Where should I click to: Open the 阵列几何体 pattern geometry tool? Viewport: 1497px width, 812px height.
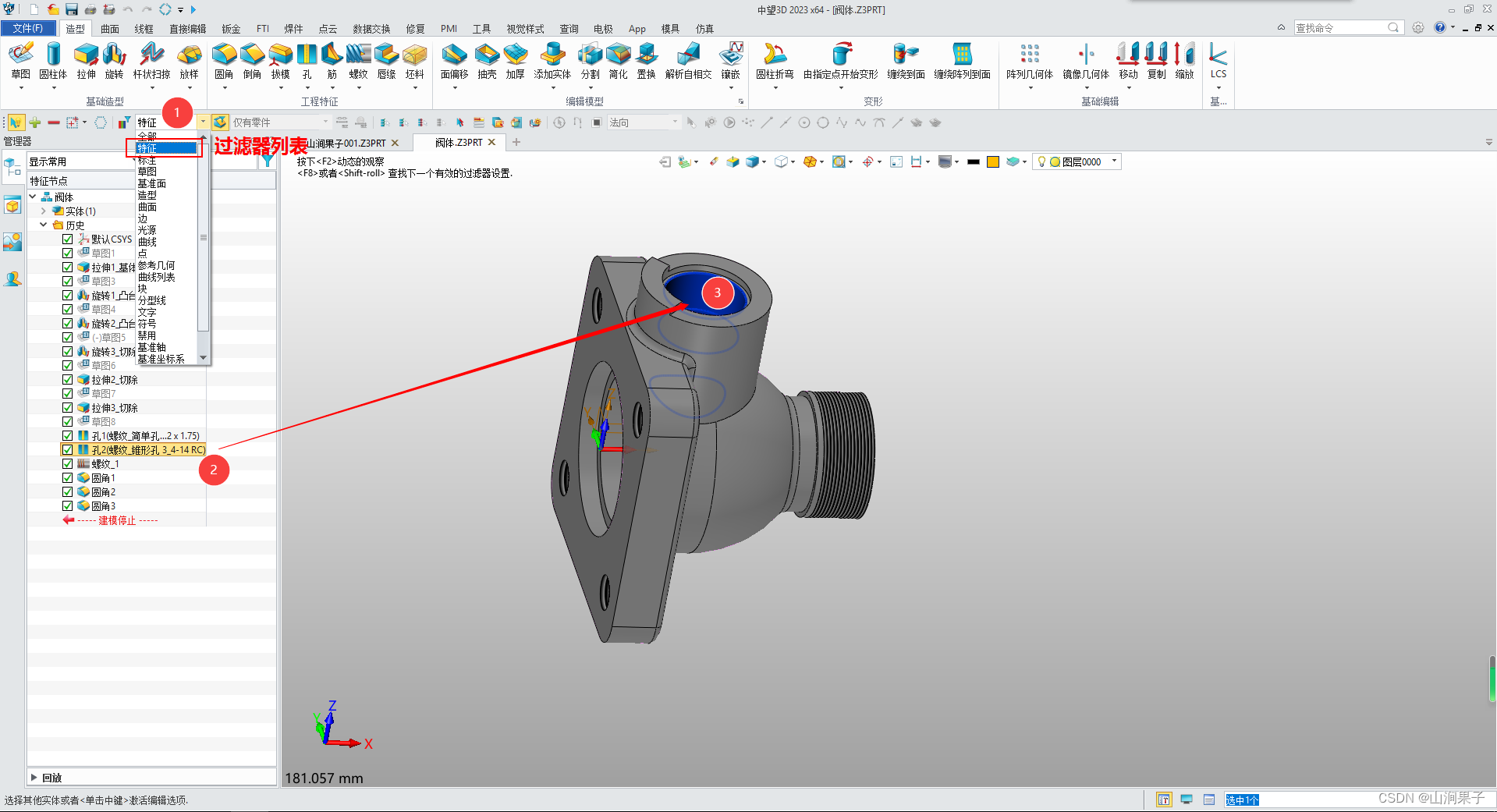click(1030, 61)
